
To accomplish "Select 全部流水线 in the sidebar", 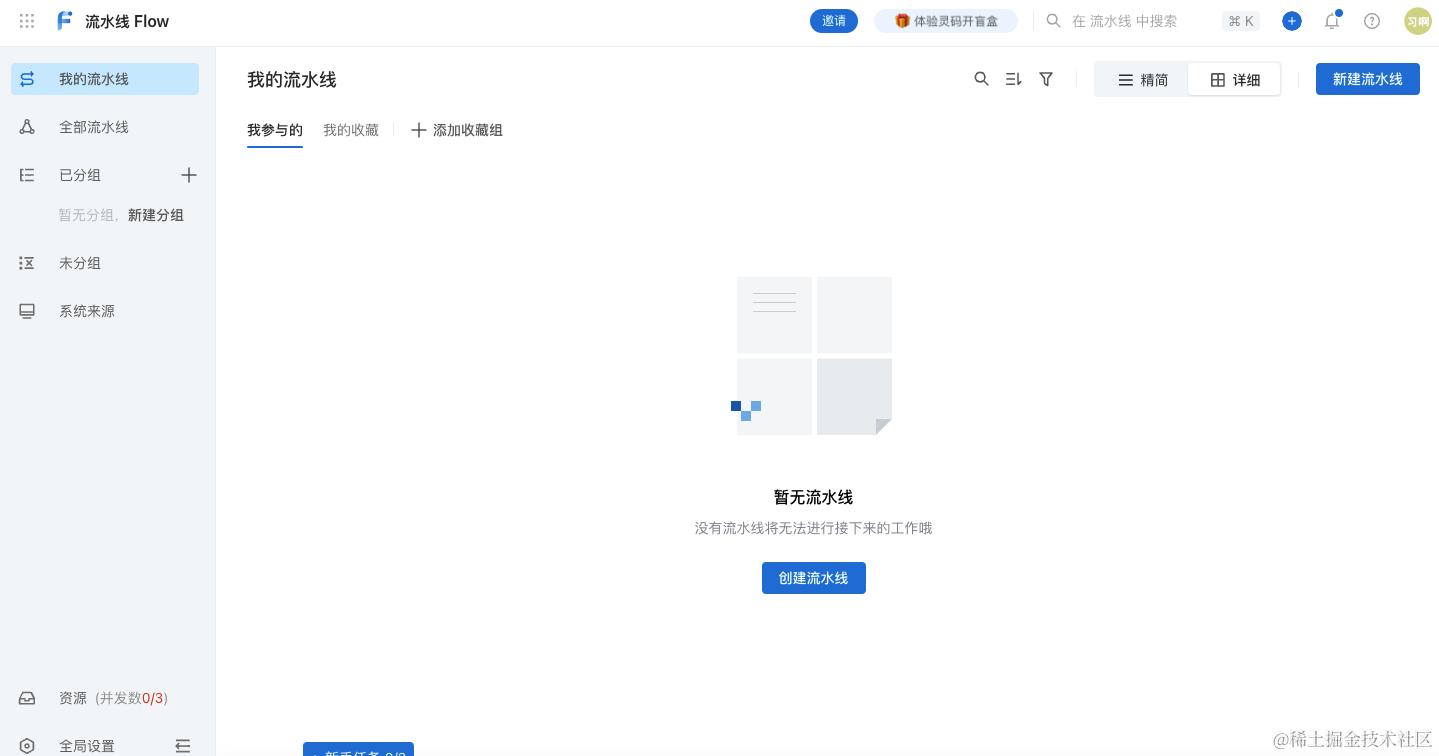I will pyautogui.click(x=105, y=127).
